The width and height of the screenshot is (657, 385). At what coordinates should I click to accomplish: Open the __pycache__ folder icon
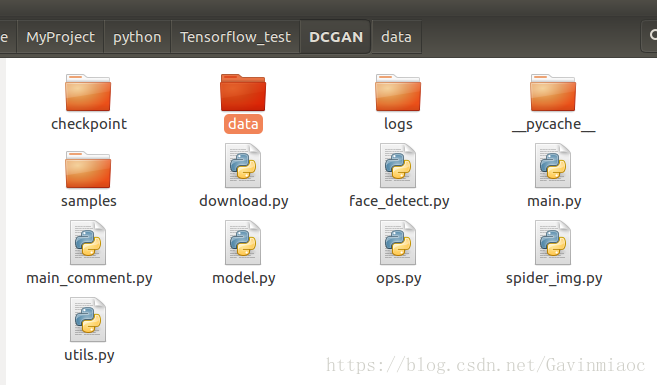point(553,93)
